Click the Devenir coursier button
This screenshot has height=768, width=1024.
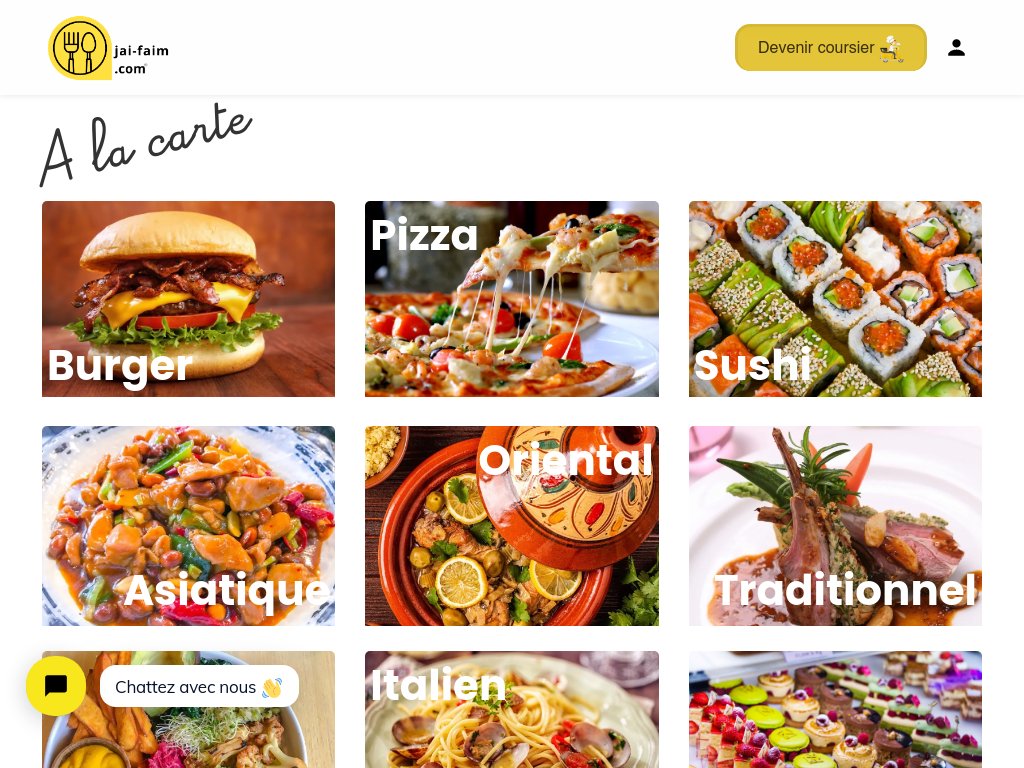(831, 48)
